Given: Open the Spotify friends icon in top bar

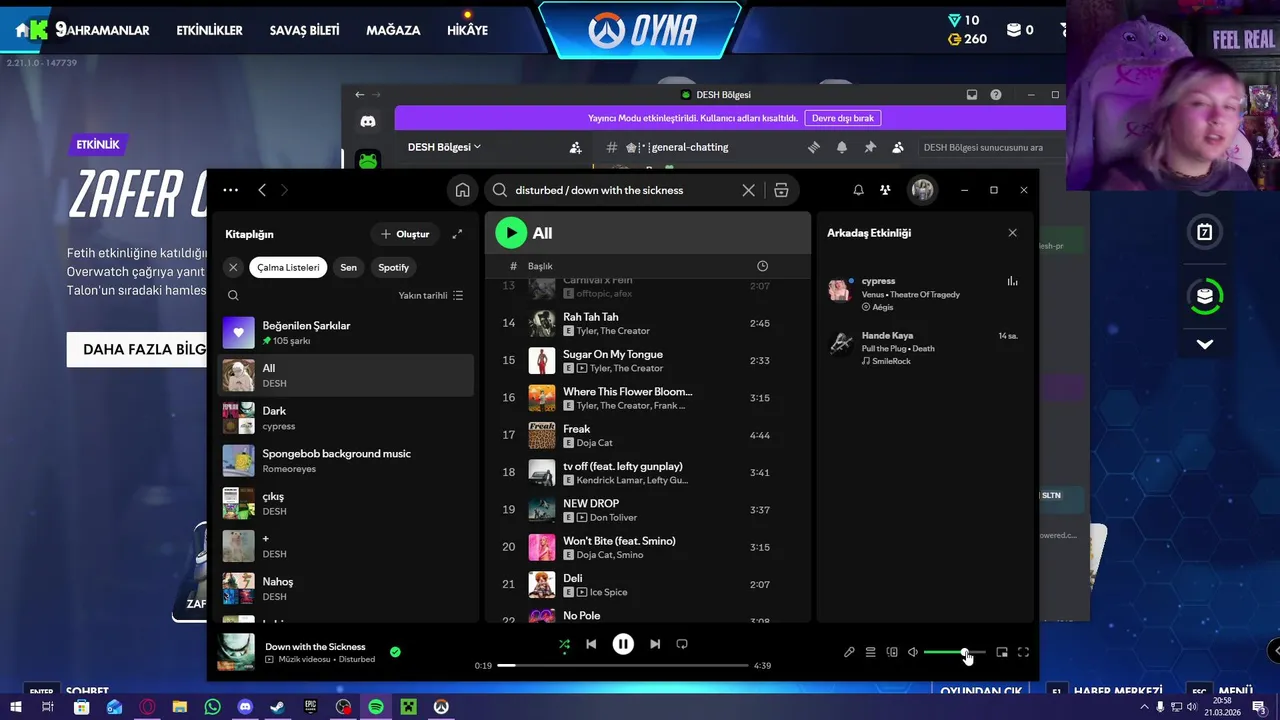Looking at the screenshot, I should pyautogui.click(x=885, y=190).
